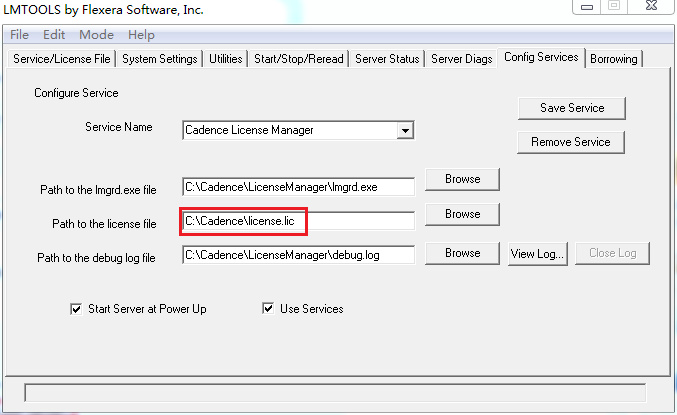Viewport: 677px width, 415px height.
Task: Open the File menu
Action: pyautogui.click(x=19, y=35)
